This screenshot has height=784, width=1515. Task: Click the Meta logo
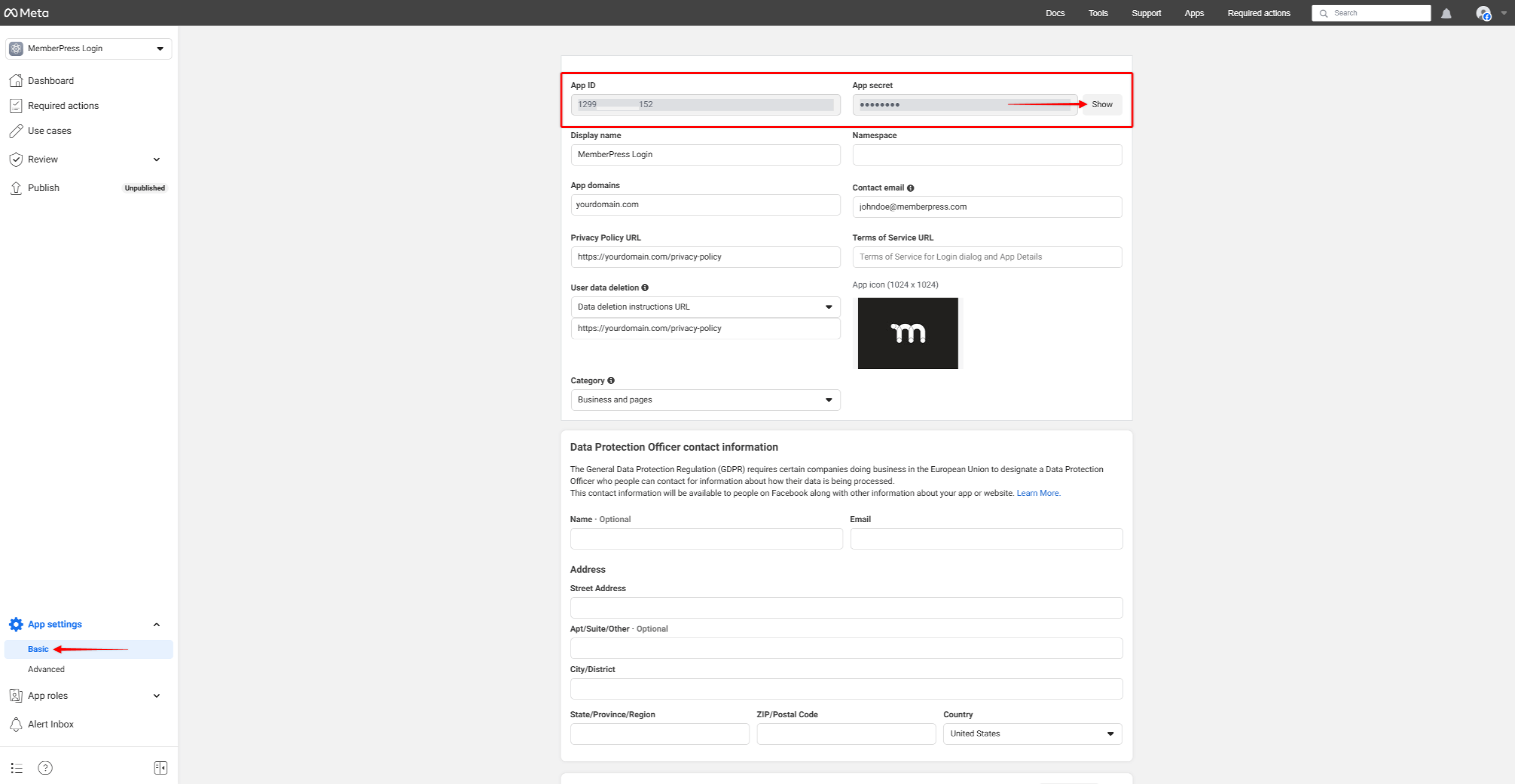(x=26, y=13)
